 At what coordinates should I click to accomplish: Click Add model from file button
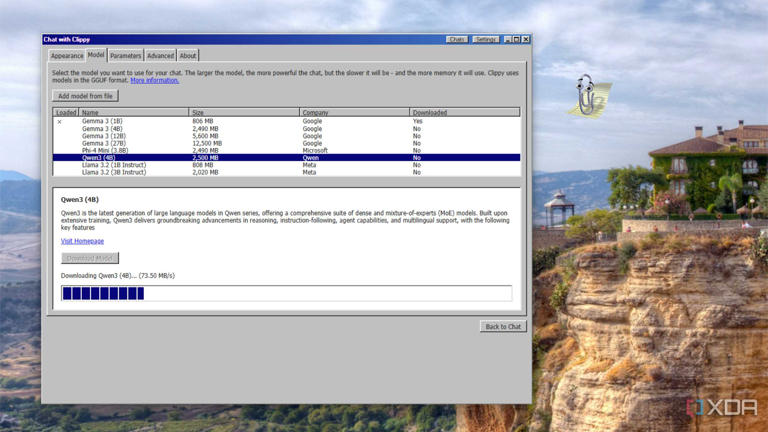click(85, 96)
